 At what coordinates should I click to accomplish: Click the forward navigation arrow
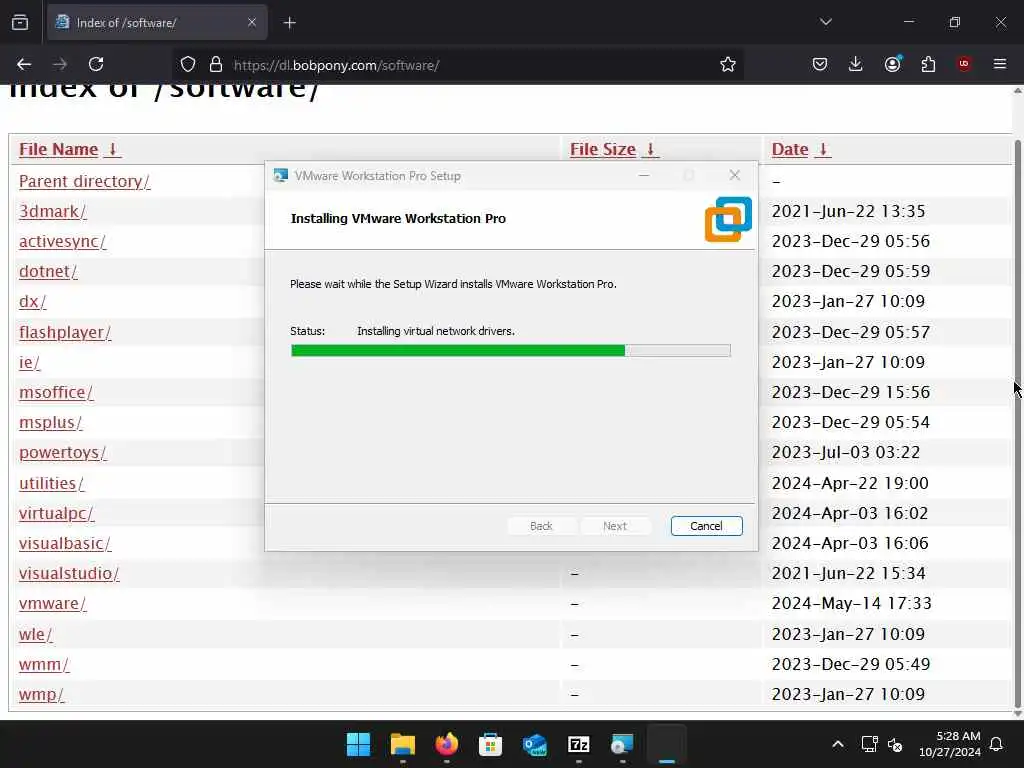click(60, 64)
